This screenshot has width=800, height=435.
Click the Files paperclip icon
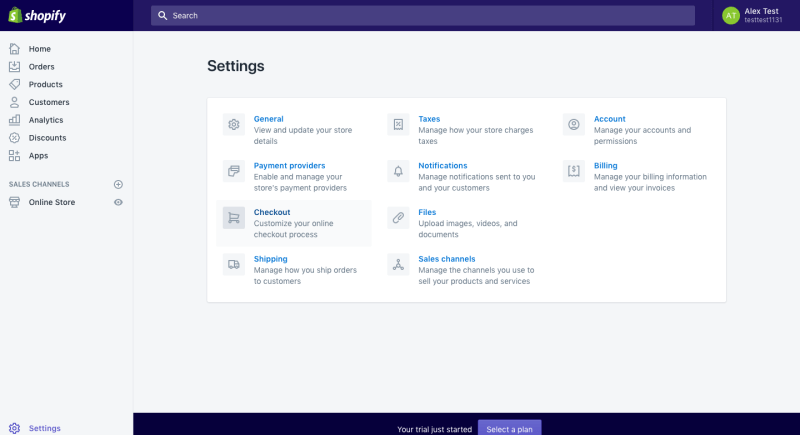(398, 218)
